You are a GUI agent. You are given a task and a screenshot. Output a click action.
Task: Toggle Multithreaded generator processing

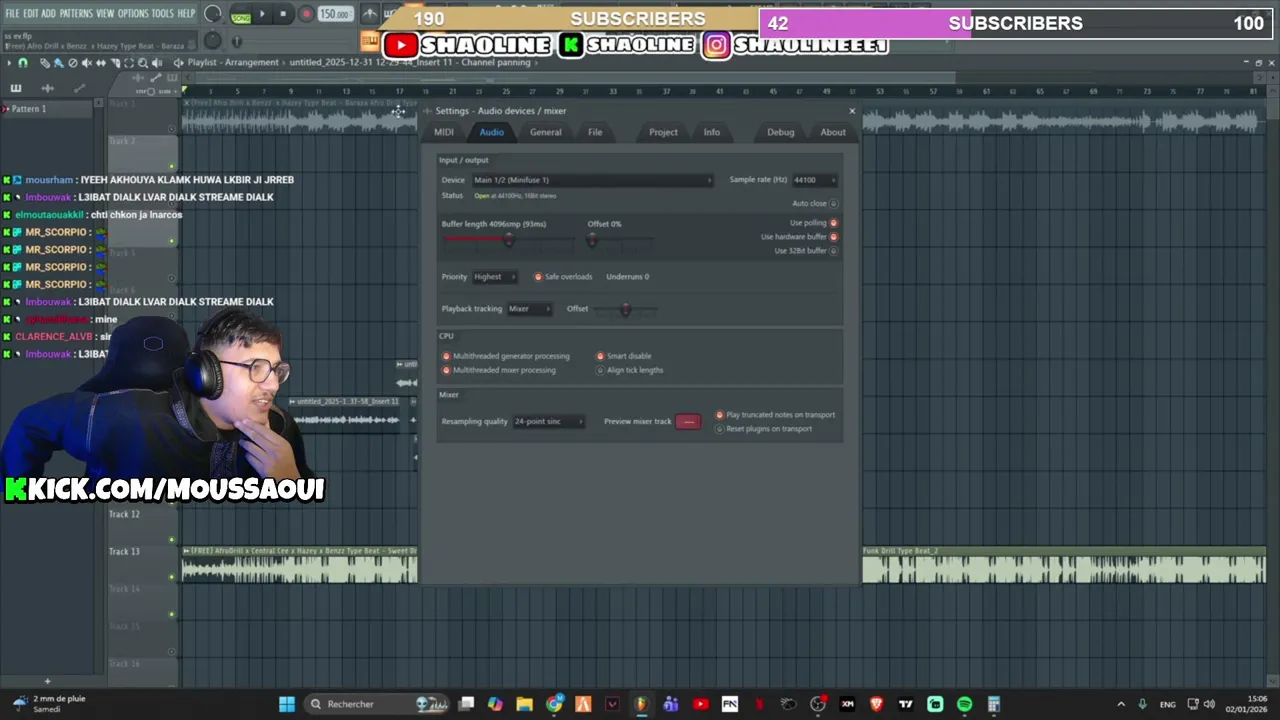click(x=446, y=356)
